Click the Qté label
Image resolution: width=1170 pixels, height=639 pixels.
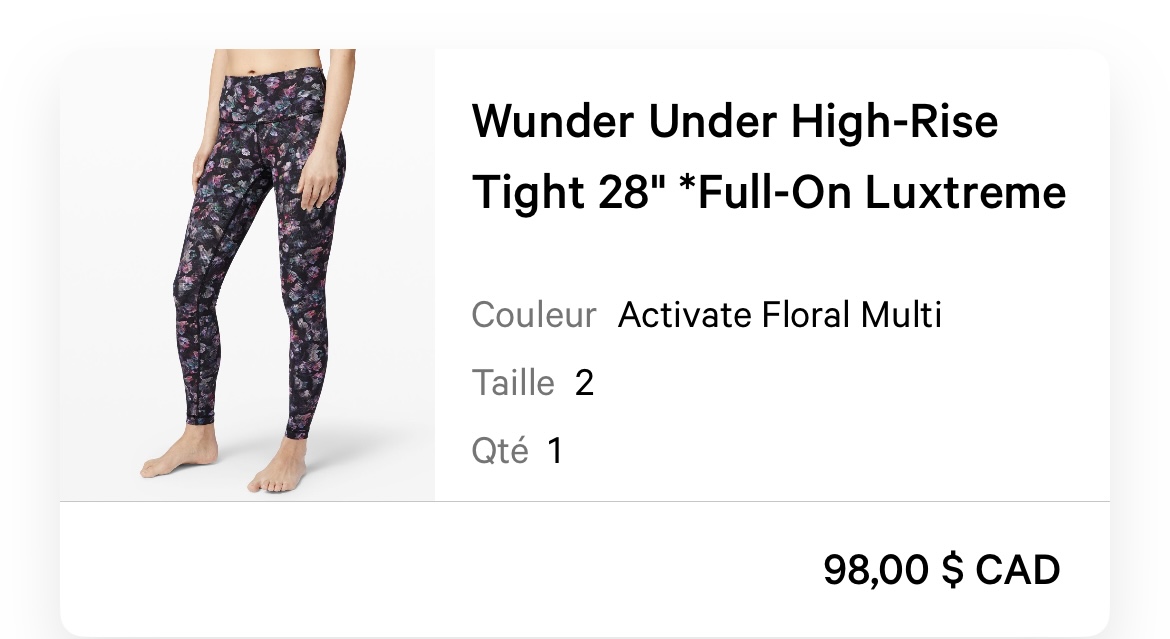pos(500,451)
